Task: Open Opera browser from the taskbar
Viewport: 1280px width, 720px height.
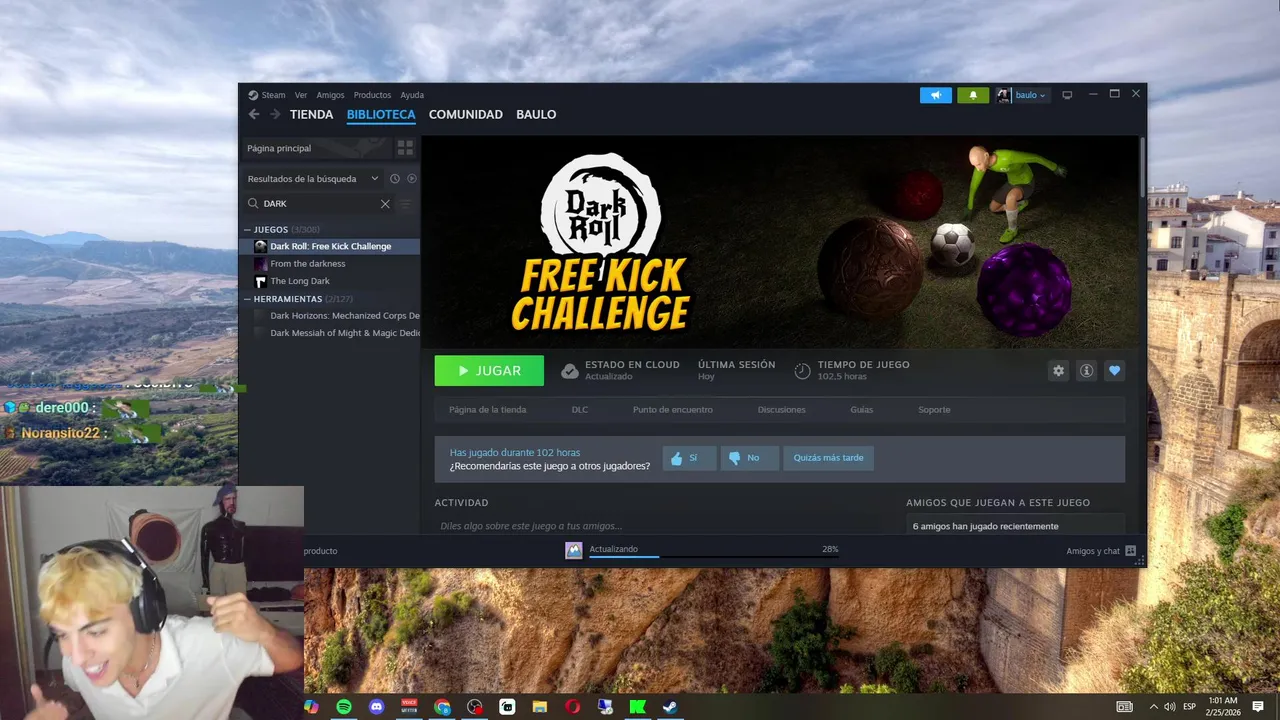Action: [x=573, y=706]
